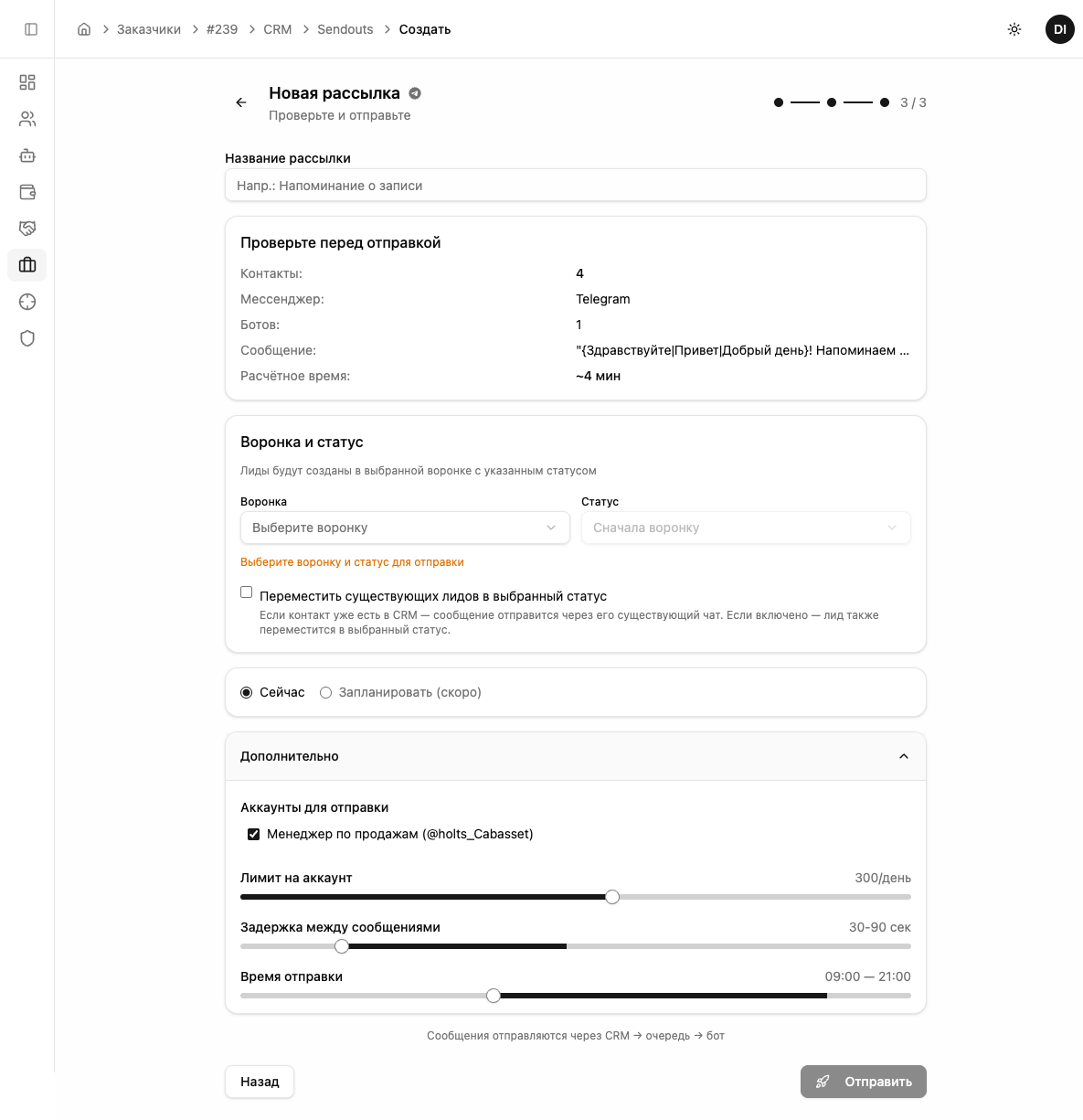Uncheck Менеджер по продажам account
The image size is (1083, 1120).
click(x=254, y=834)
